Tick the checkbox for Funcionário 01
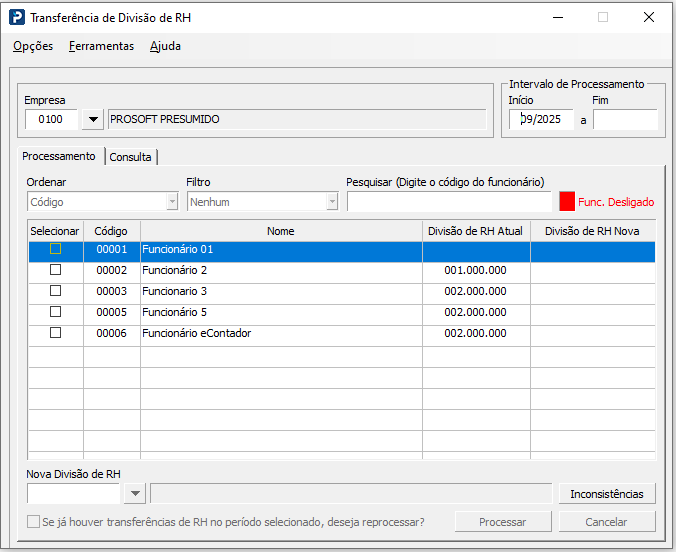Image resolution: width=676 pixels, height=552 pixels. [x=56, y=249]
